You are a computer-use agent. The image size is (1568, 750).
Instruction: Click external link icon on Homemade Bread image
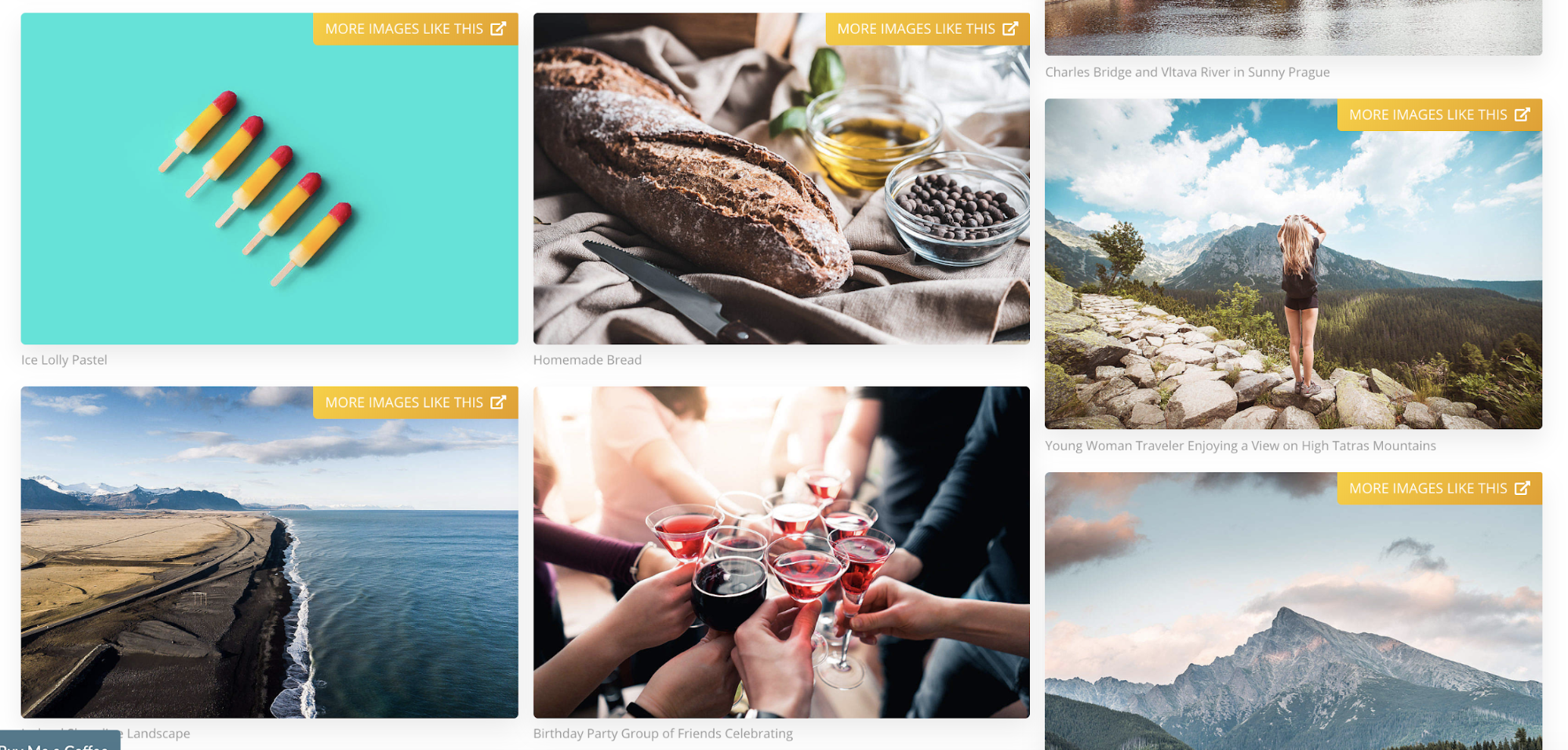(x=1010, y=29)
